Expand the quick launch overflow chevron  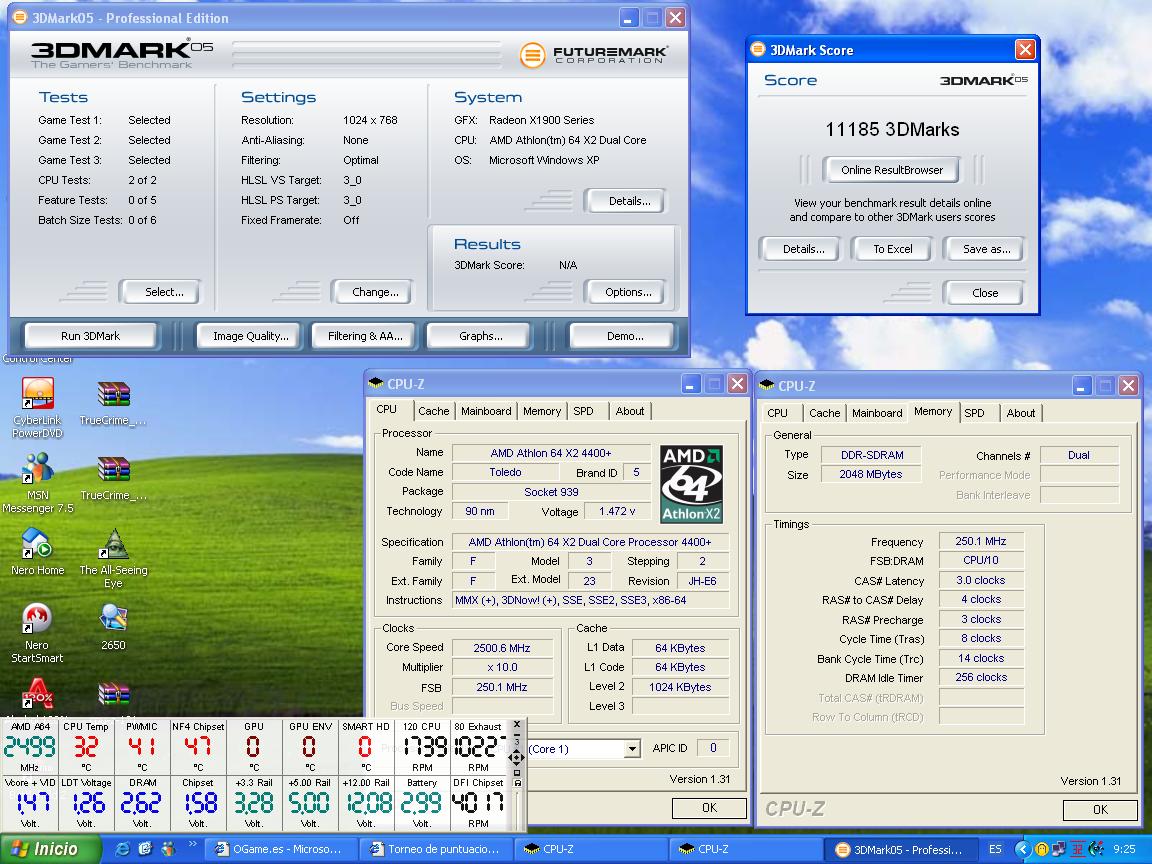[192, 846]
